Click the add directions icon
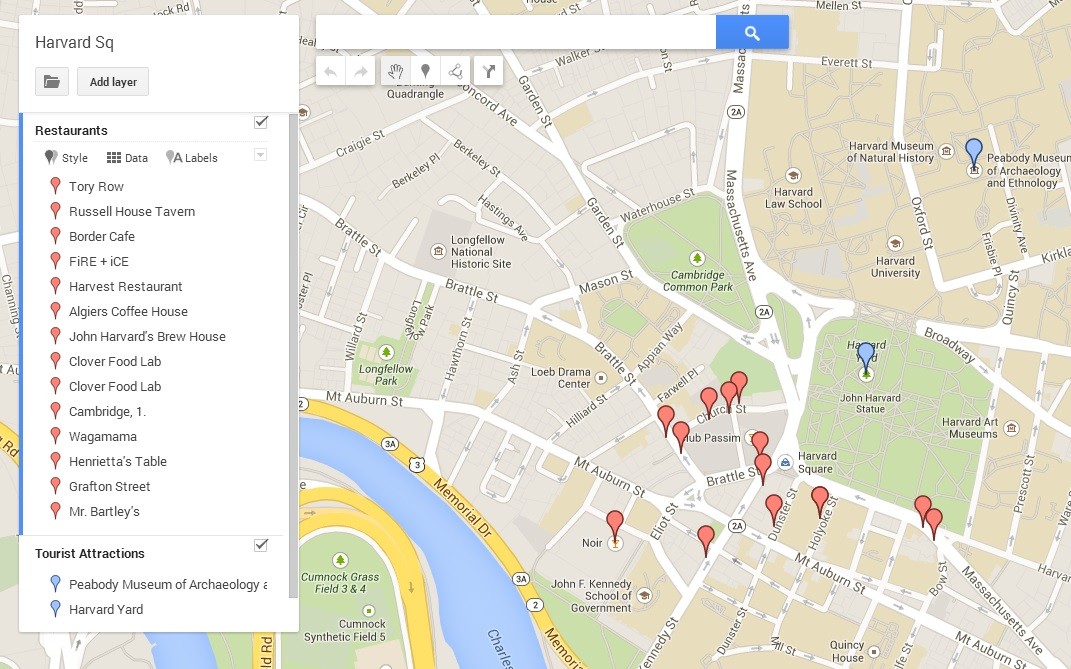 coord(488,71)
